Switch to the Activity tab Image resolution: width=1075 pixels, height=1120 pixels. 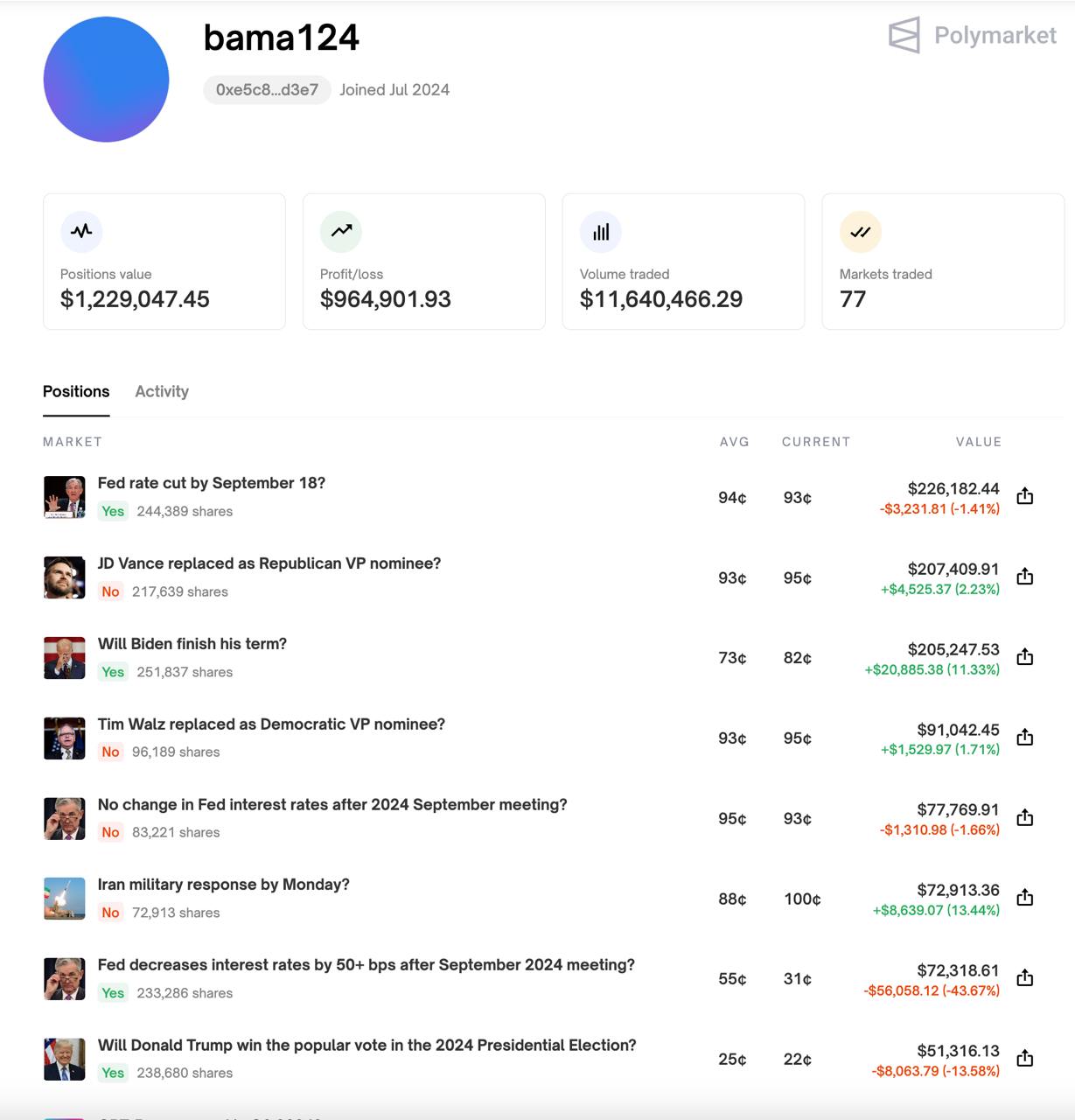162,391
